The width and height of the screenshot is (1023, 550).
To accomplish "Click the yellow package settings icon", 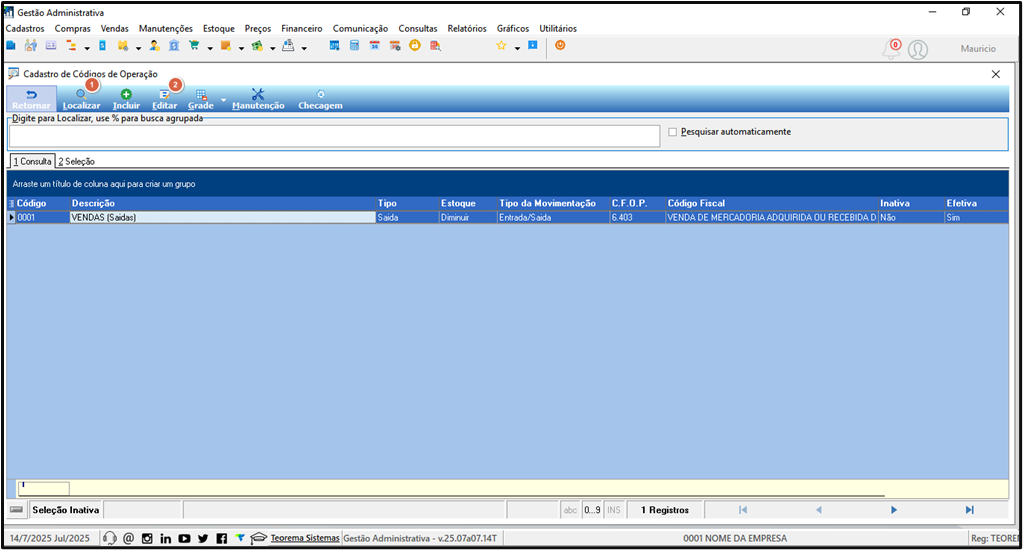I will pos(123,45).
